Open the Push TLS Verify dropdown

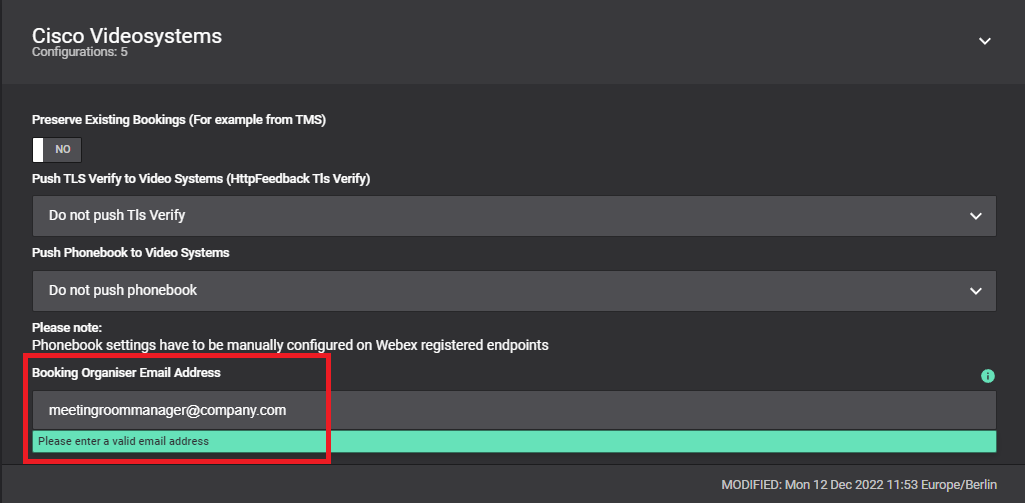(514, 215)
